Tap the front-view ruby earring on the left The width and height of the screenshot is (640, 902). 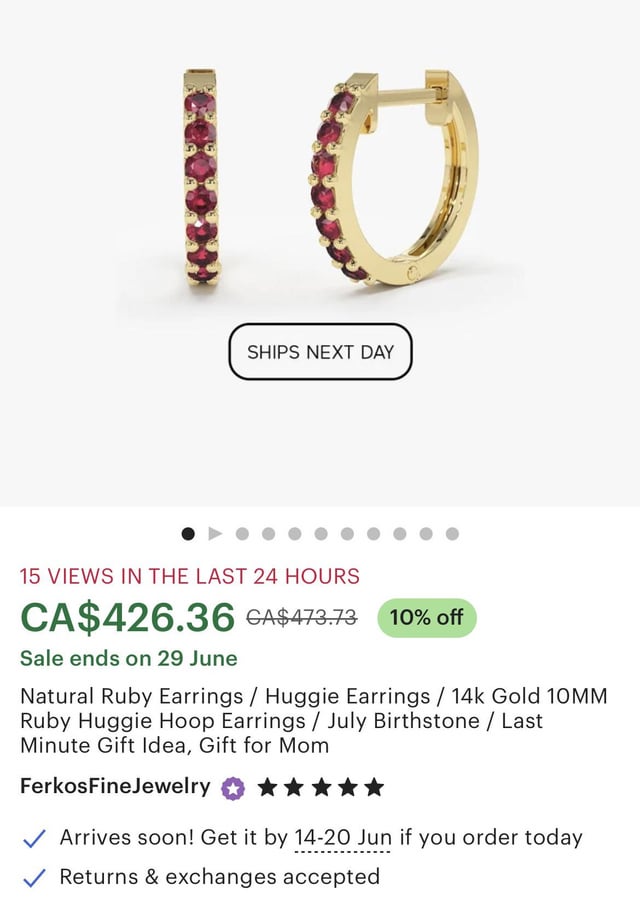tap(201, 176)
